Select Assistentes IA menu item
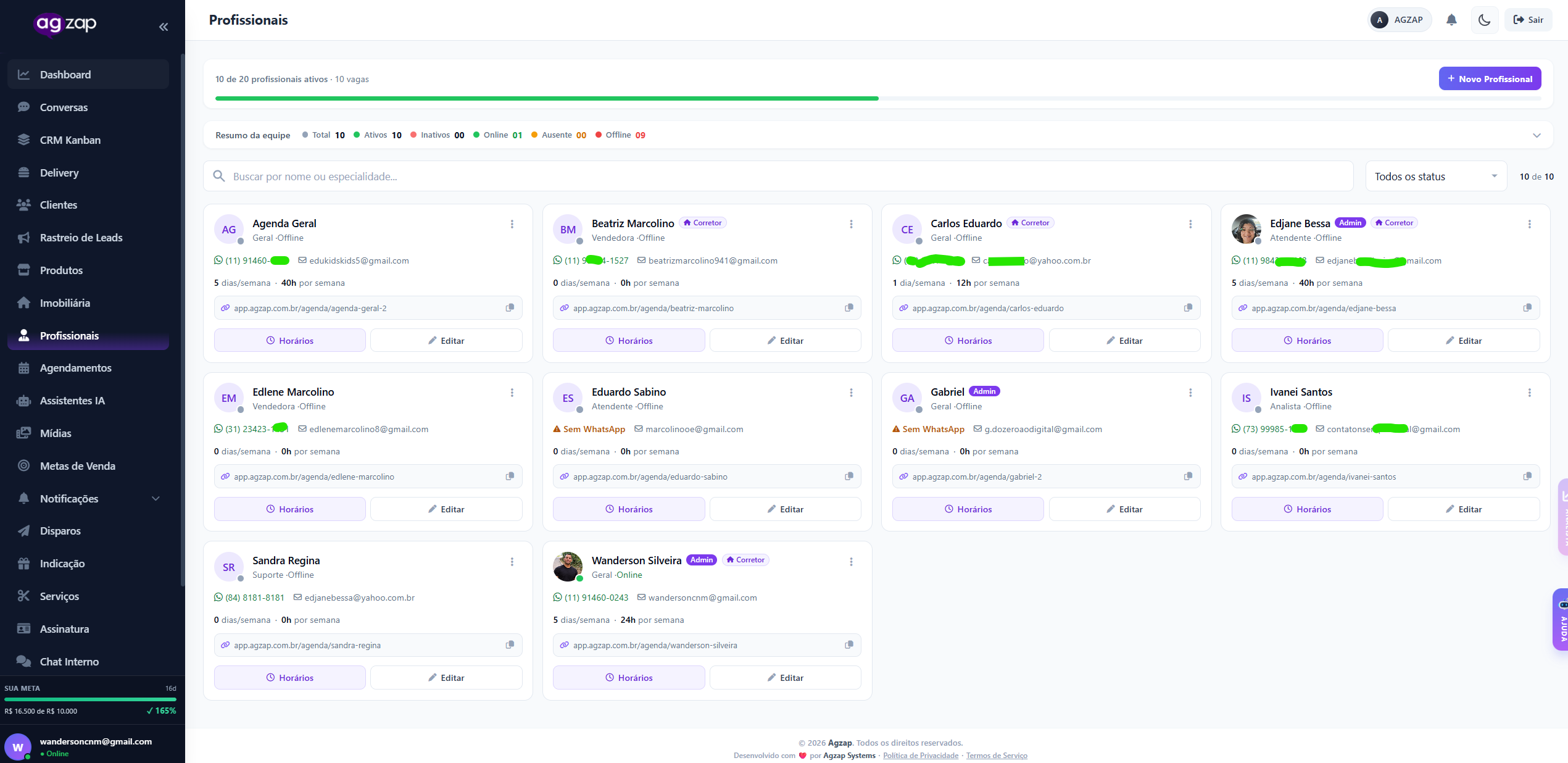 [x=88, y=401]
